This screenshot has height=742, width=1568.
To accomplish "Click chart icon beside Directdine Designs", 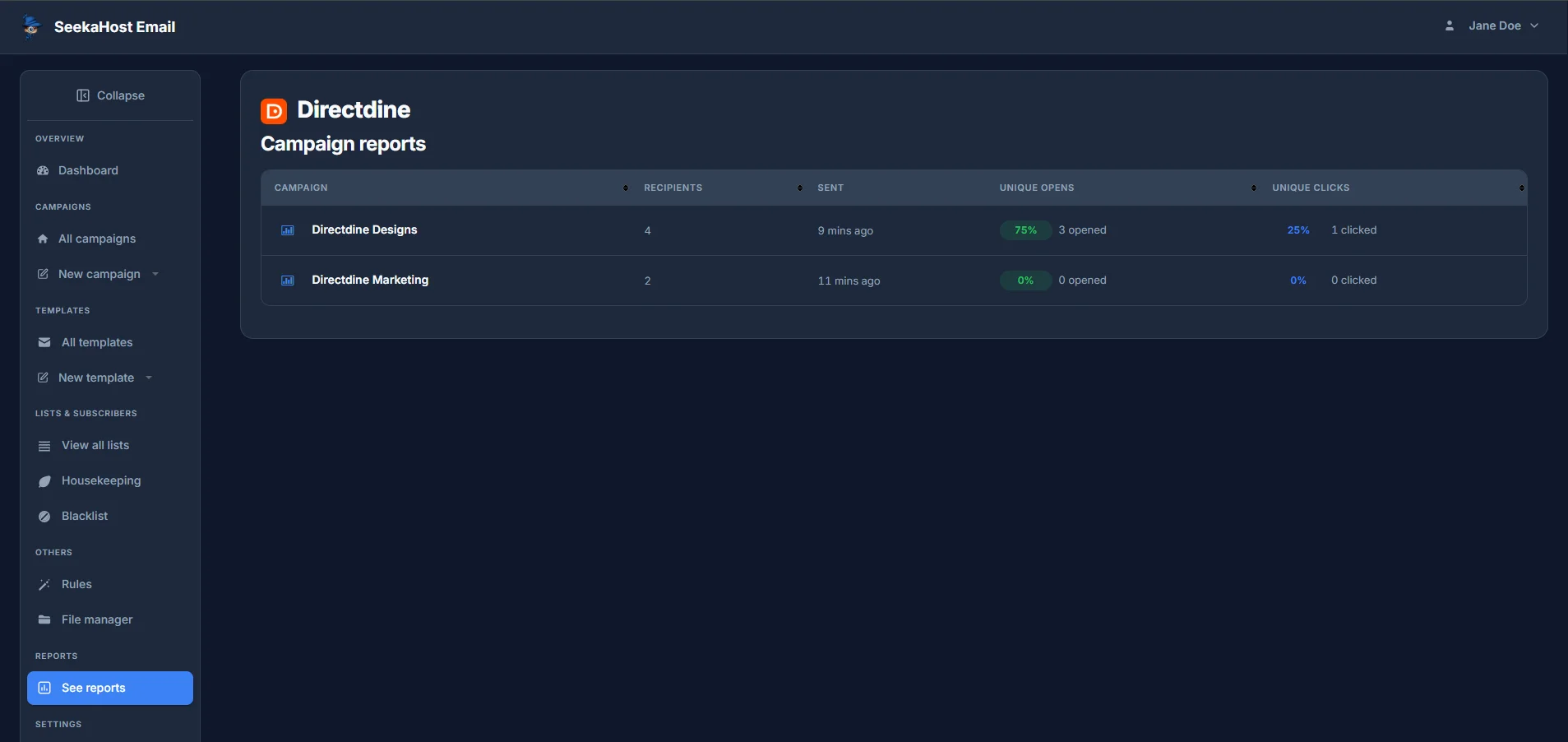I will pyautogui.click(x=288, y=230).
